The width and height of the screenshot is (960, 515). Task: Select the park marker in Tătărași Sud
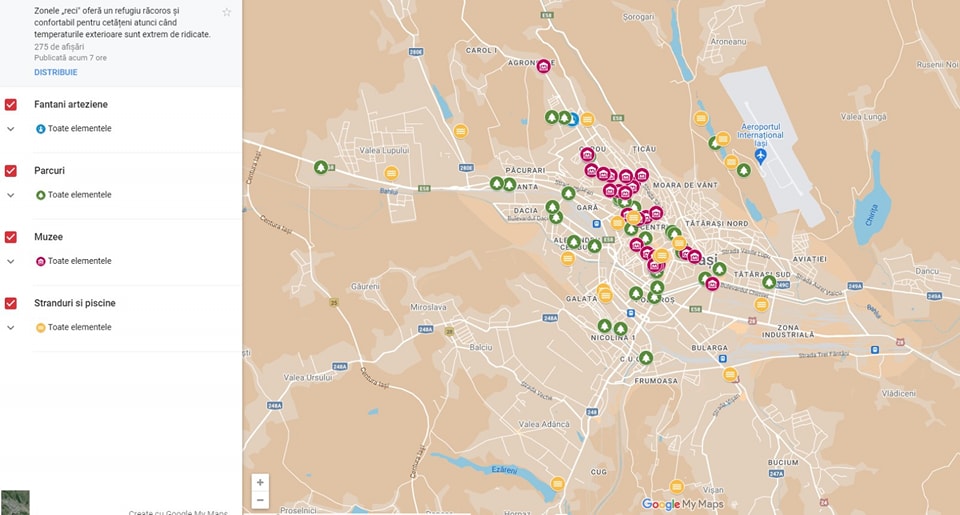click(x=768, y=283)
